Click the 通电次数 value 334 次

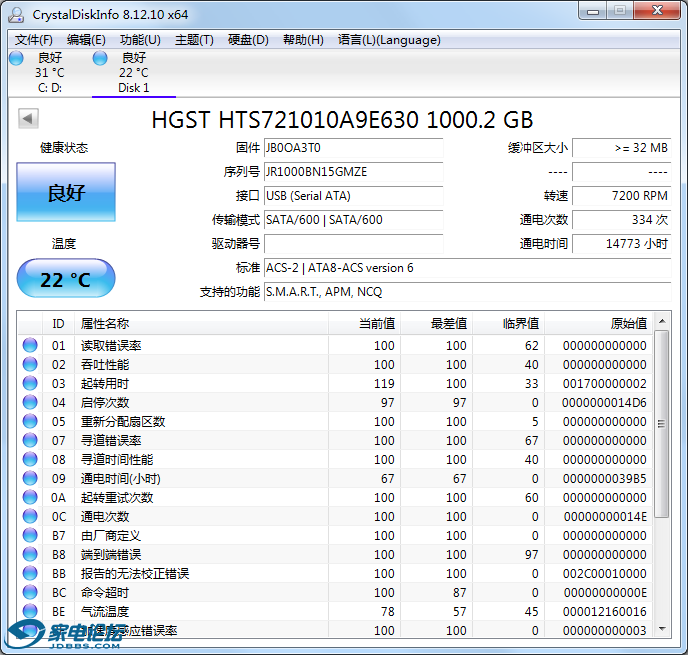point(622,219)
